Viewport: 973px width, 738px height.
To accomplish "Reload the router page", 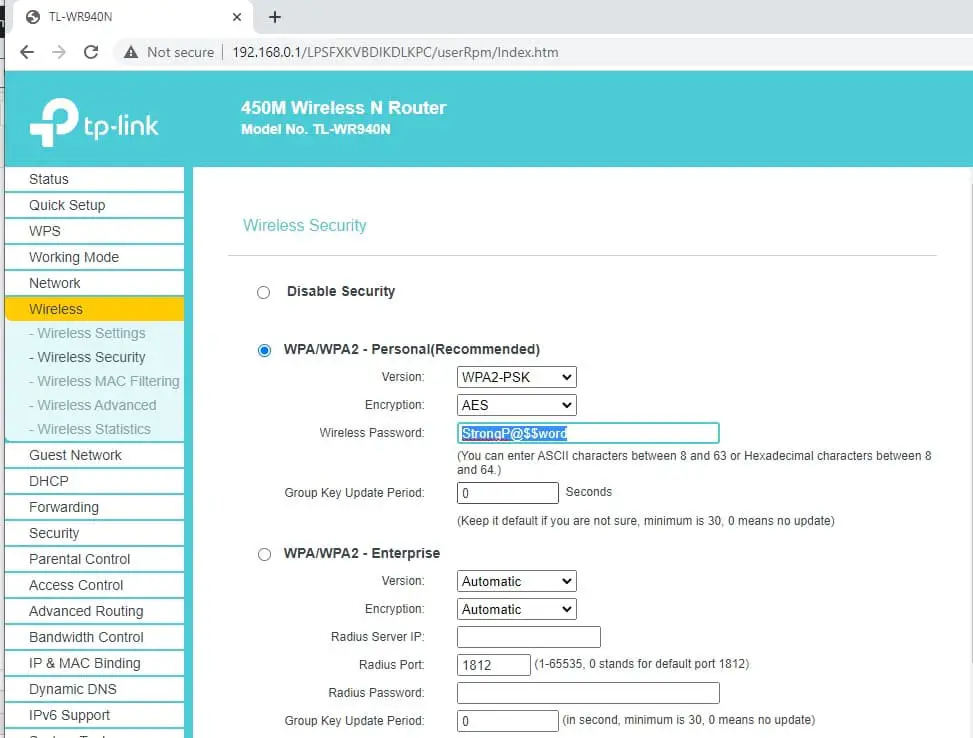I will [x=91, y=52].
